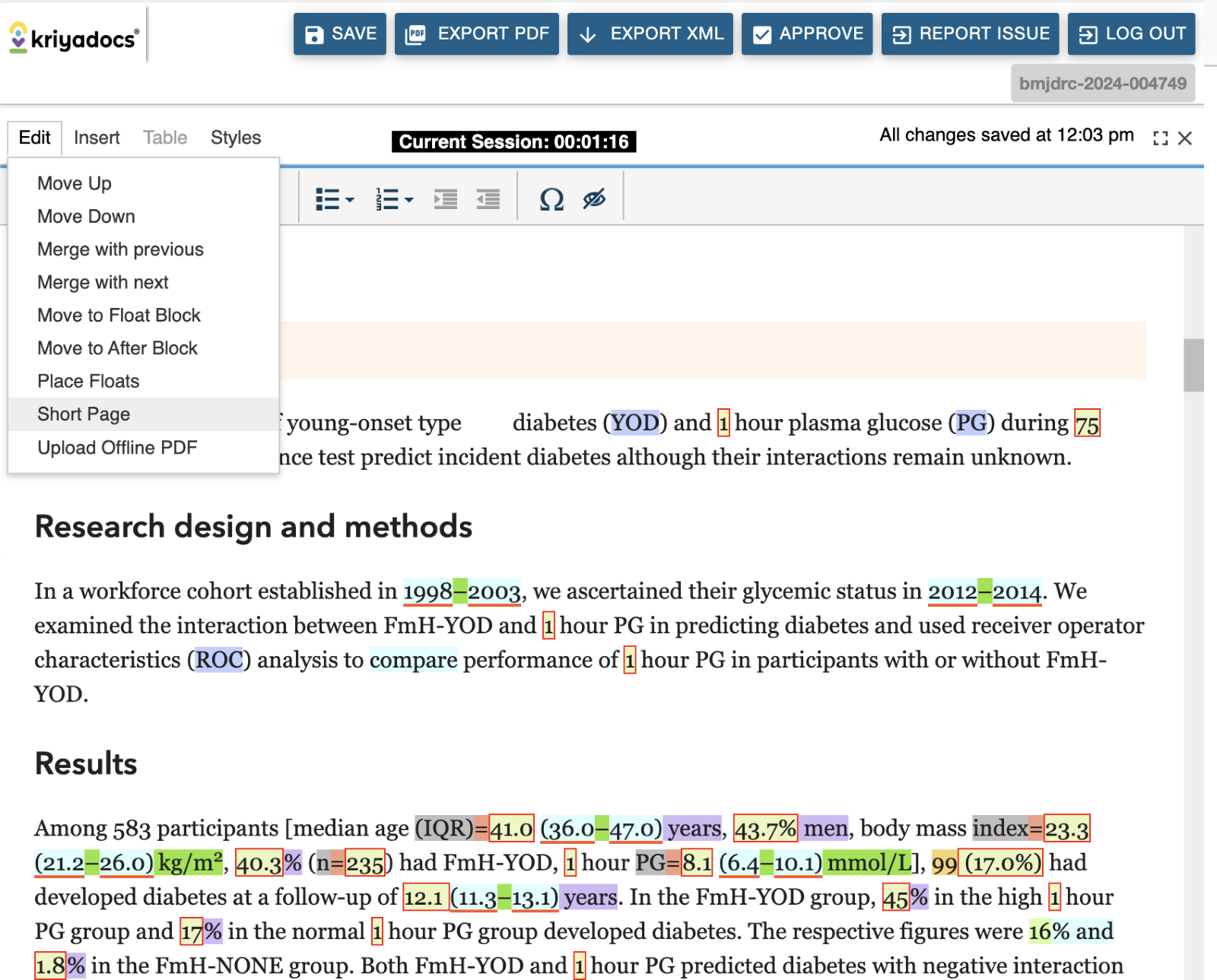
Task: Click the numbered list icon
Action: (x=387, y=199)
